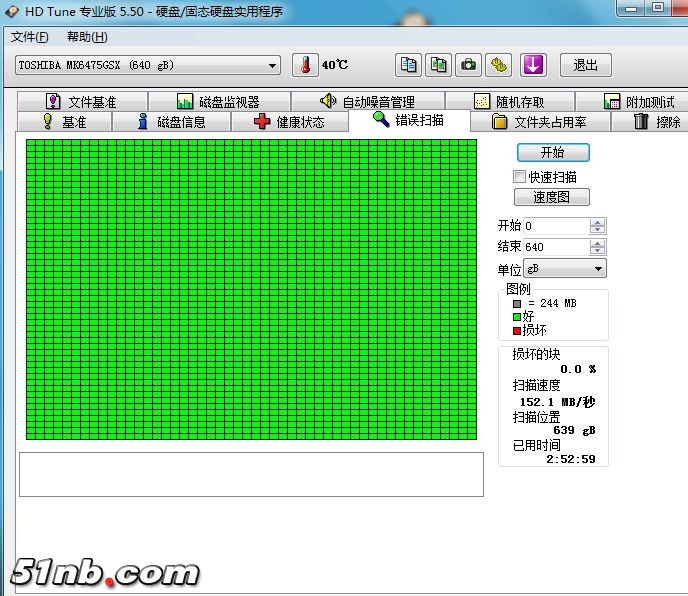The width and height of the screenshot is (688, 596).
Task: Click the red 损坏 legend swatch
Action: [517, 330]
